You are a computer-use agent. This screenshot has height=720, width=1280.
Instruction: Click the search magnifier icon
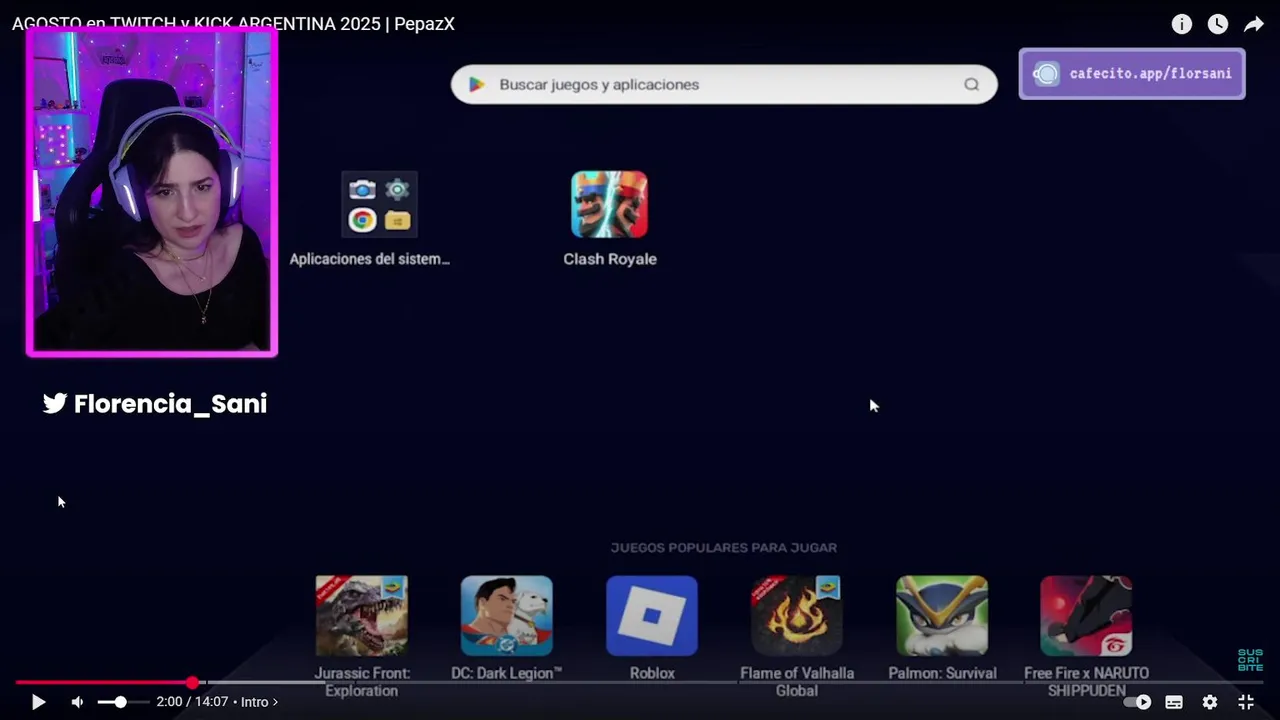coord(971,85)
